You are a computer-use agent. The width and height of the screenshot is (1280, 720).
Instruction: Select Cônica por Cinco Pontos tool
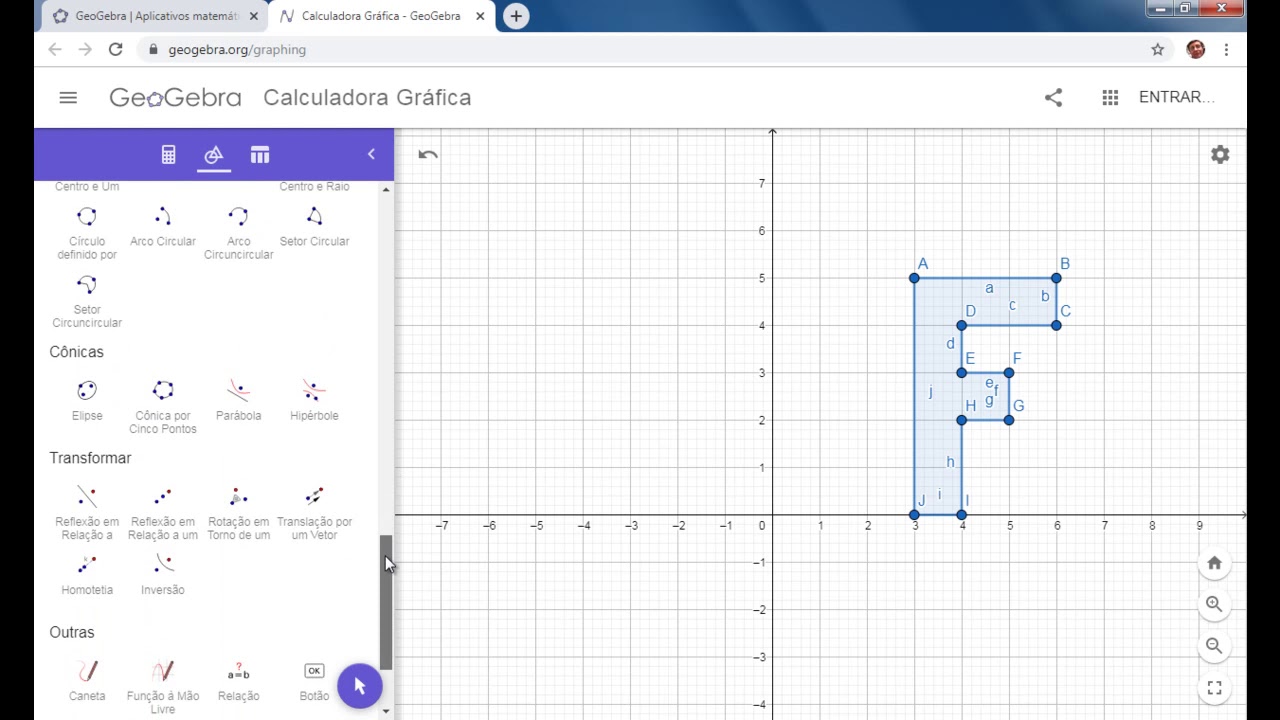coord(163,405)
